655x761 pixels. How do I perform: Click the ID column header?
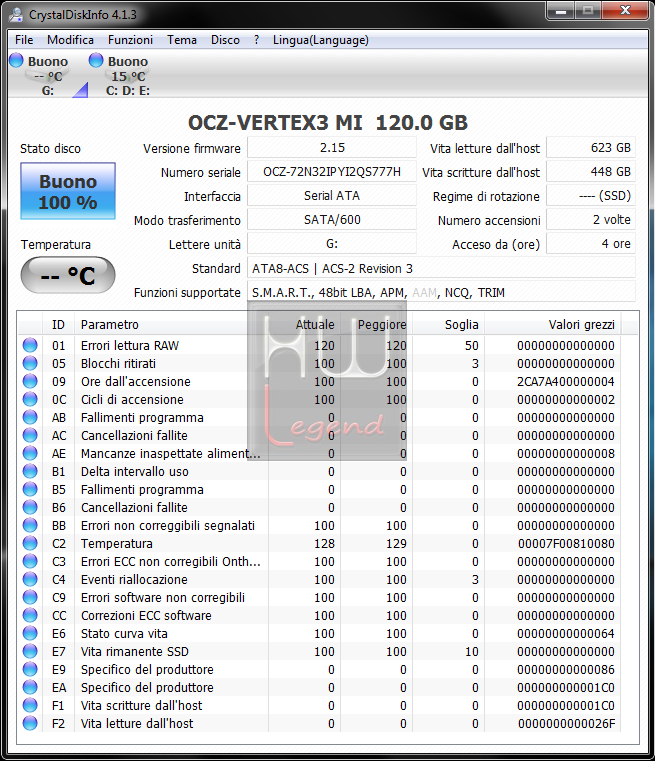coord(58,324)
